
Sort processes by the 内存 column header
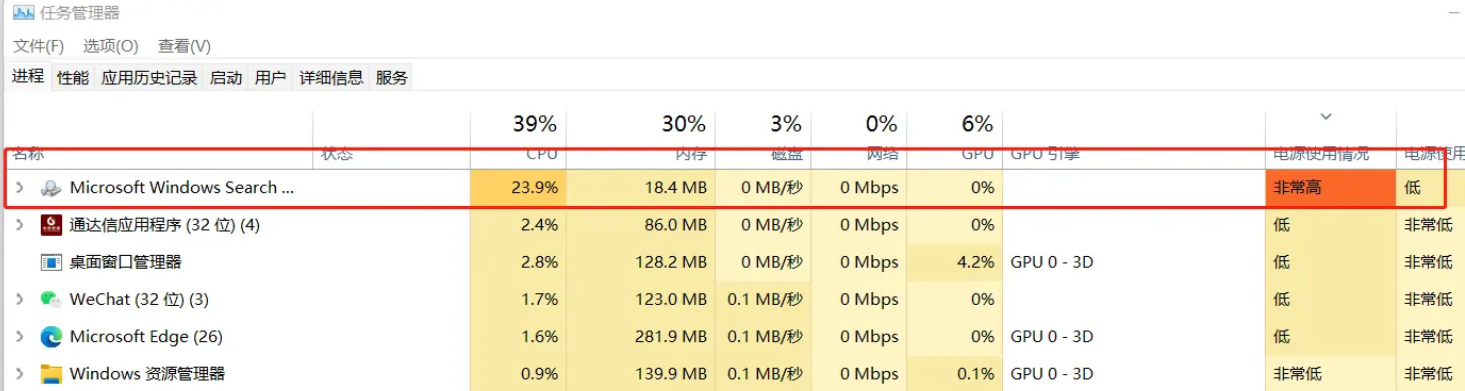point(640,138)
